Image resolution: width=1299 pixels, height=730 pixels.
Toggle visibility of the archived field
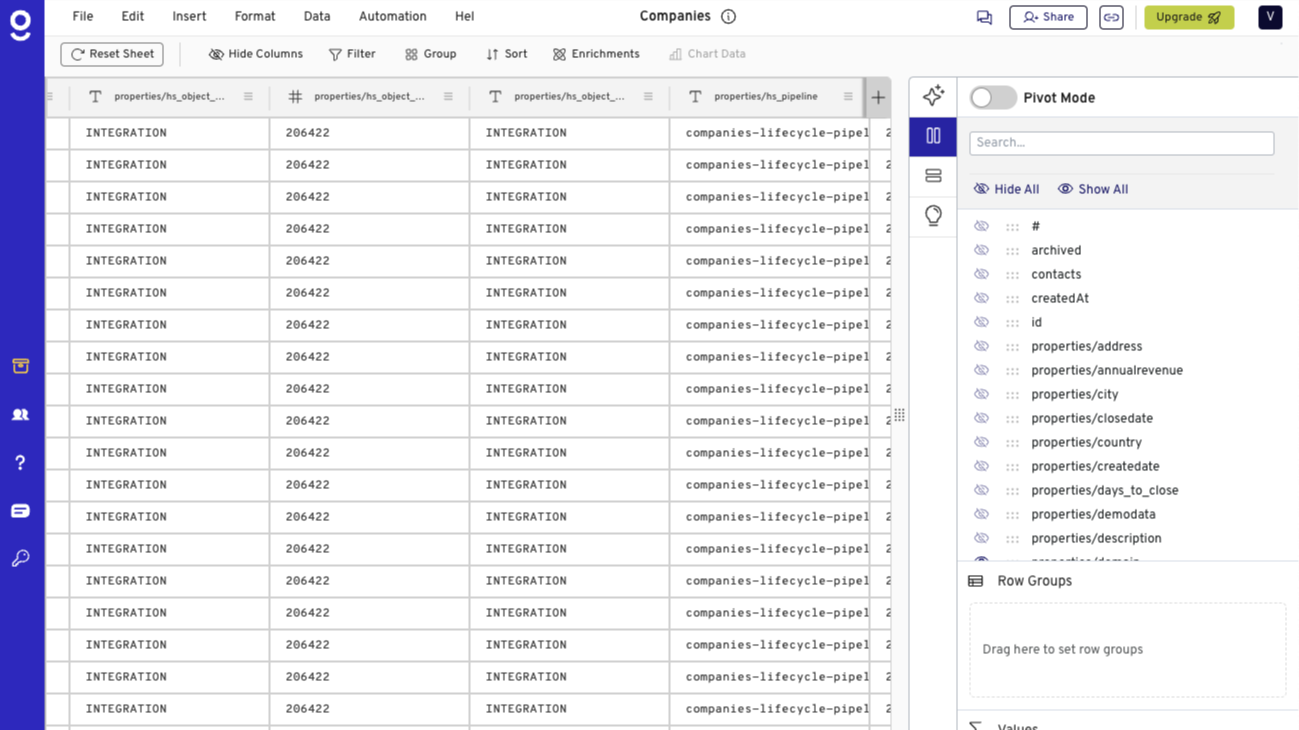coord(981,250)
